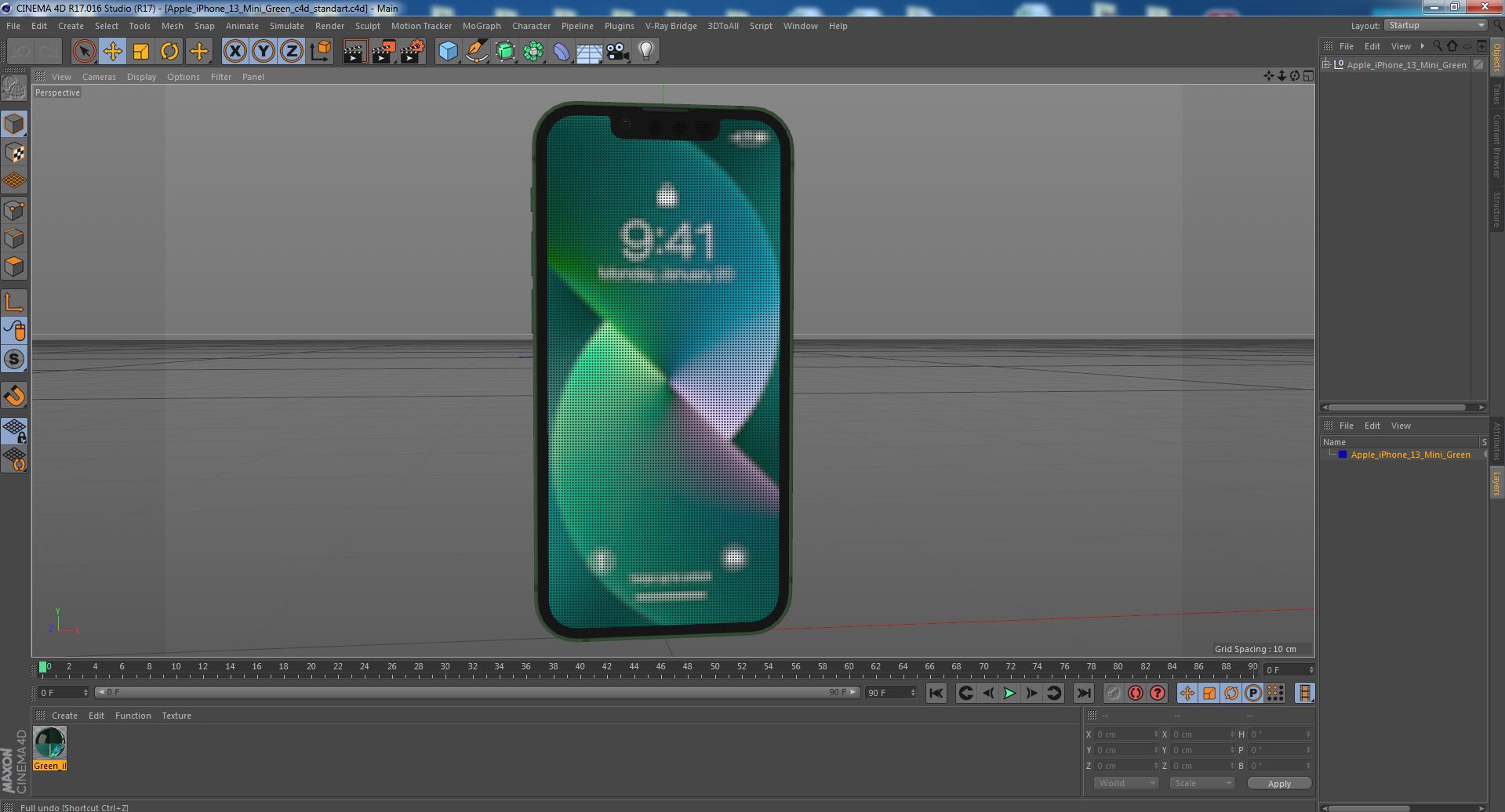Add a Light object
This screenshot has height=812, width=1505.
[645, 52]
